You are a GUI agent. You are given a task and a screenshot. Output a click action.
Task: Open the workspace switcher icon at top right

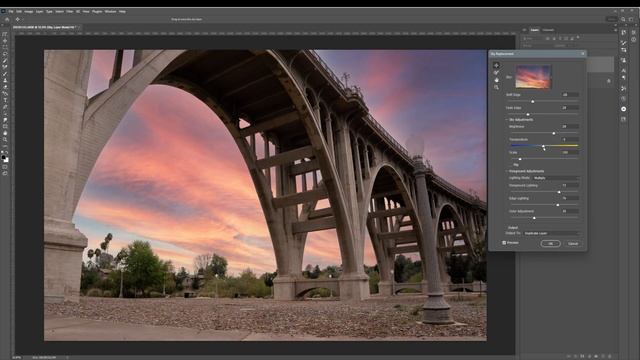pos(631,19)
